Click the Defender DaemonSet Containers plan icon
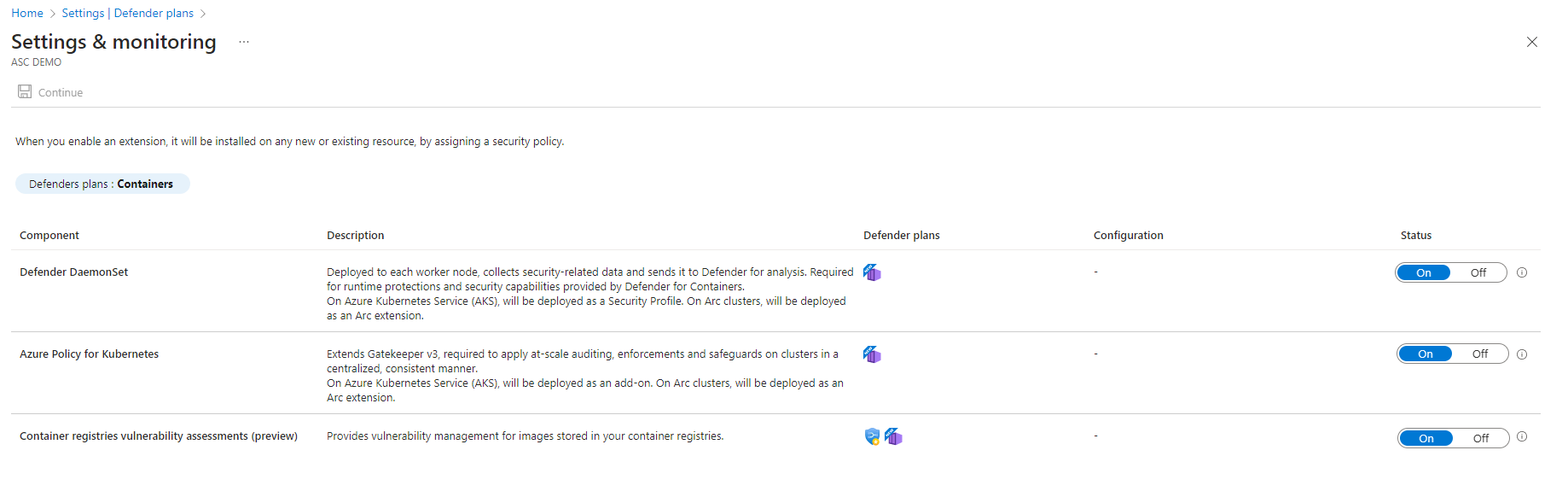This screenshot has height=497, width=1568. coord(872,272)
